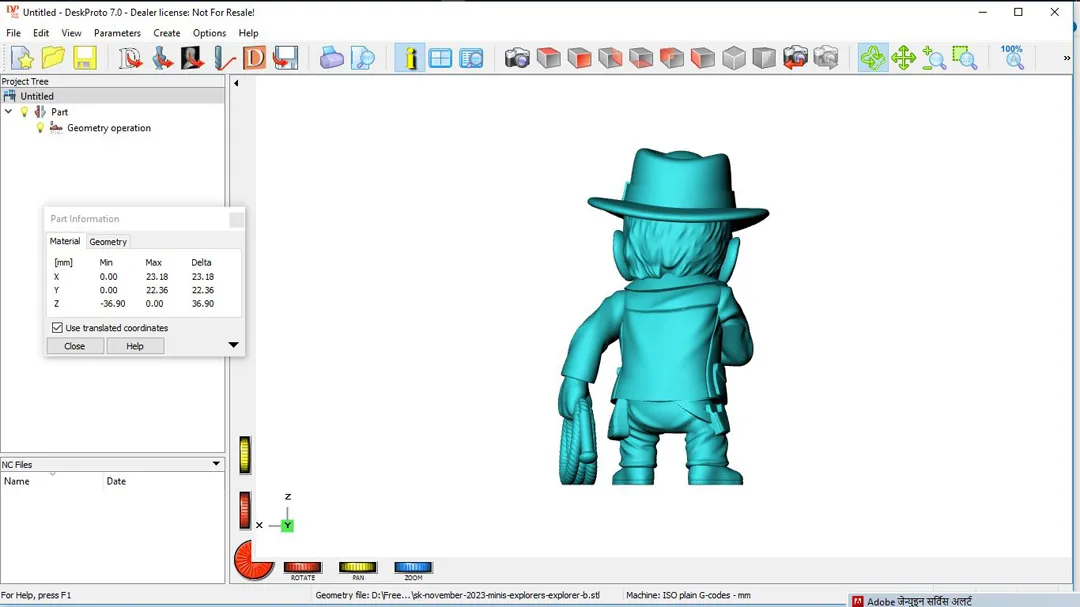Open the Parameters menu

117,33
